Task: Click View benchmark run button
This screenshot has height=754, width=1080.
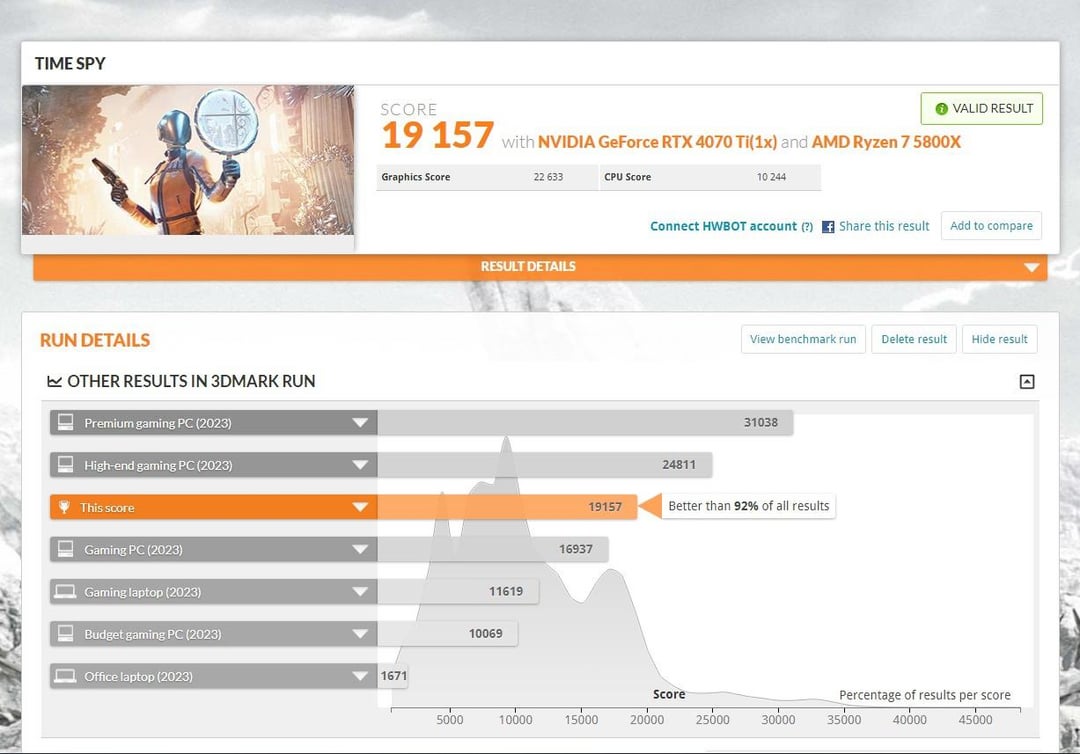Action: (803, 339)
